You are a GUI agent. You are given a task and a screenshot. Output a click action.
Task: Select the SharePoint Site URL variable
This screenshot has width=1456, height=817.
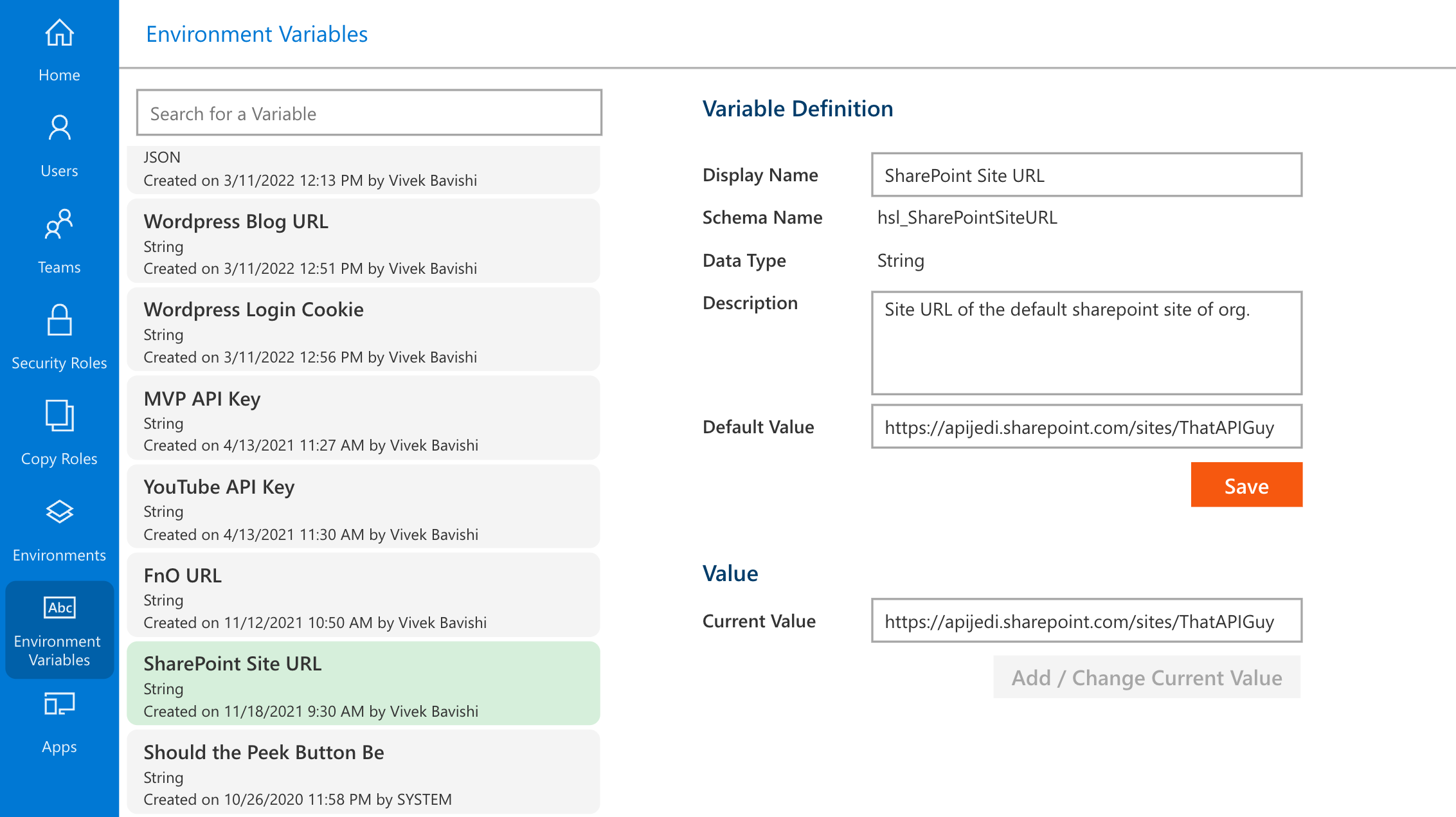tap(363, 683)
